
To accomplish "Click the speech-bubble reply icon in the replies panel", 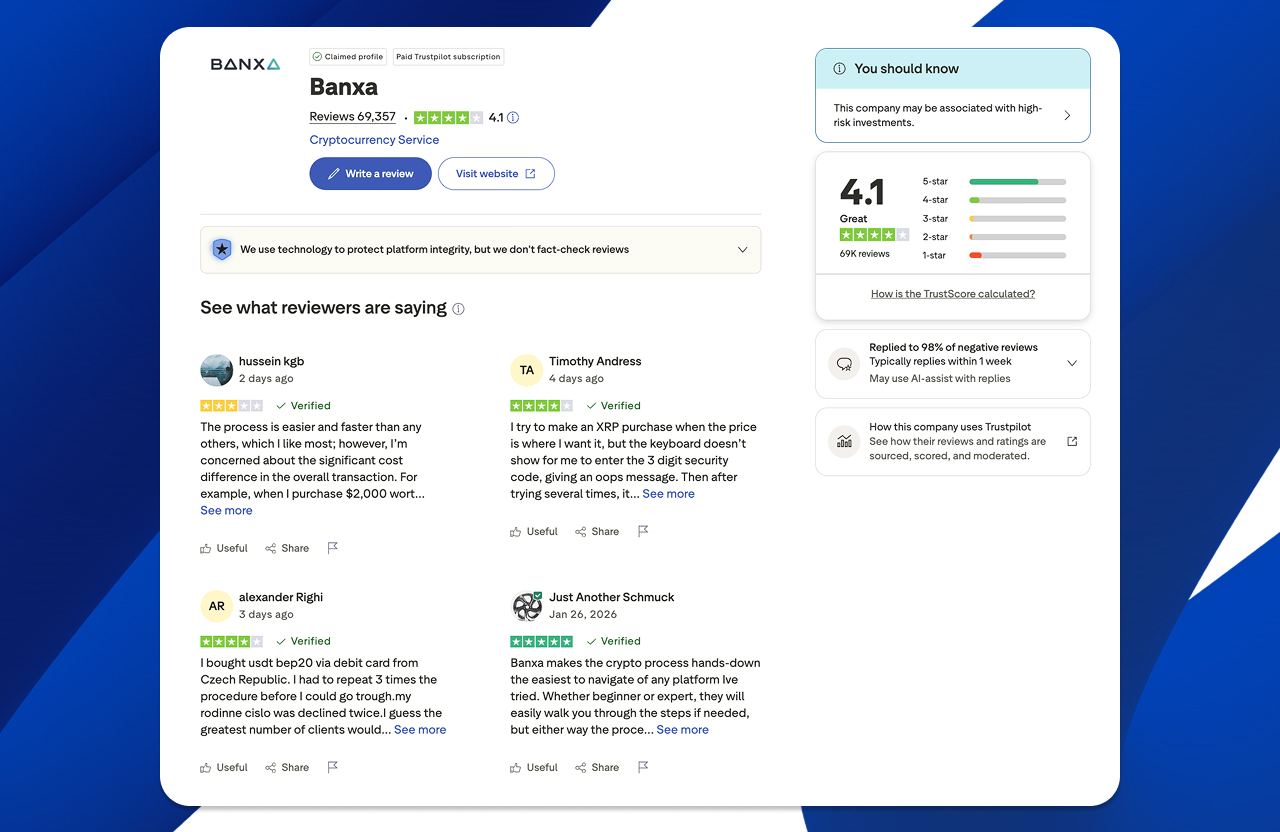I will coord(844,363).
